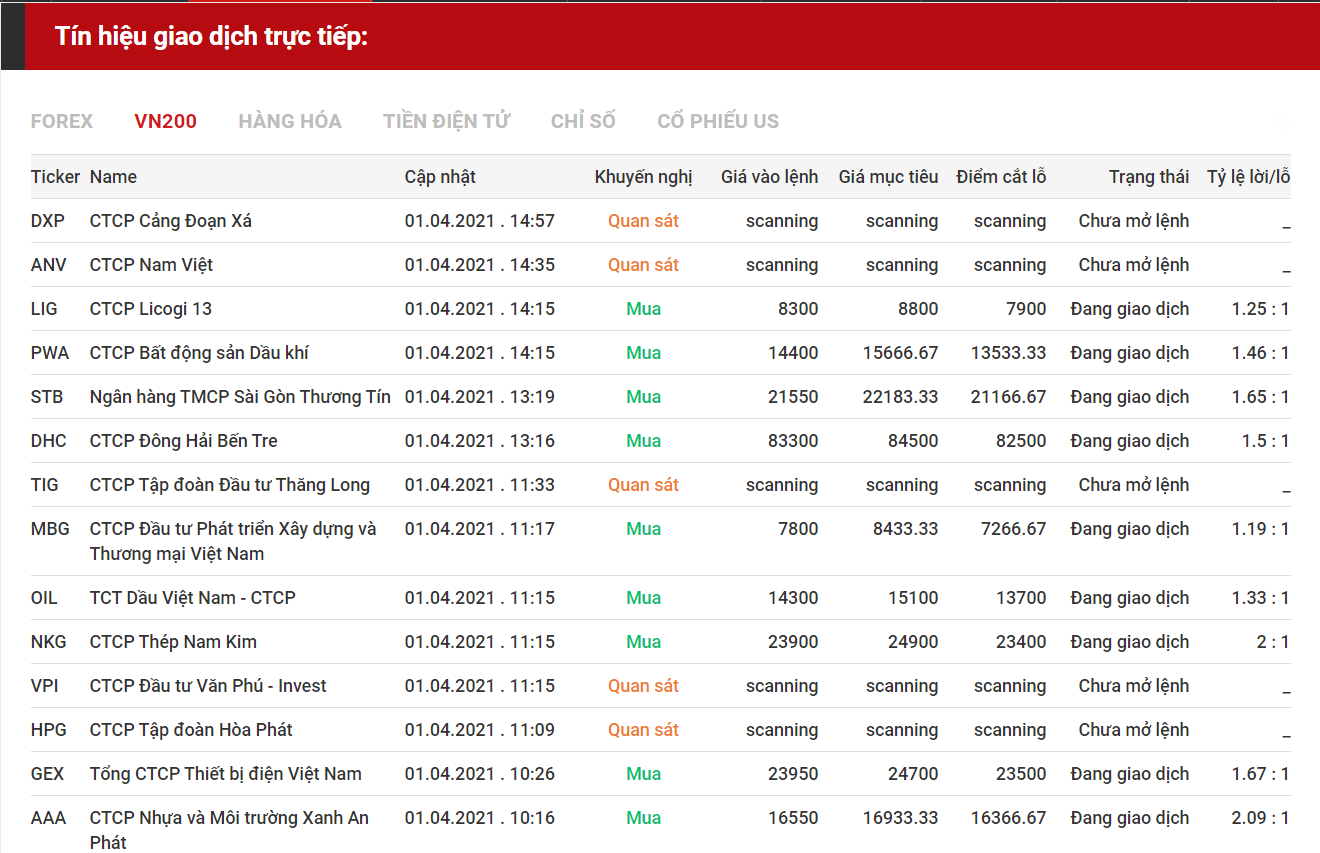Select the OIL ticker

pyautogui.click(x=44, y=598)
